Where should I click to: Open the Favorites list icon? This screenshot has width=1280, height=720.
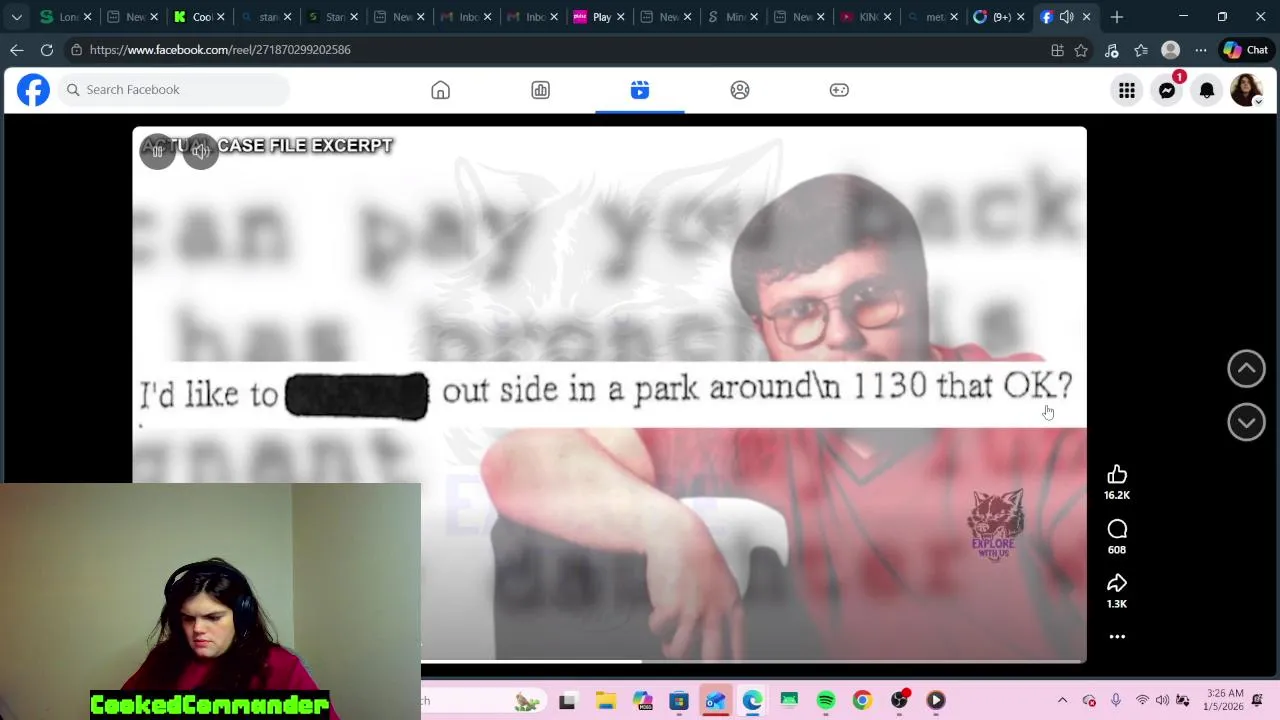[1141, 50]
